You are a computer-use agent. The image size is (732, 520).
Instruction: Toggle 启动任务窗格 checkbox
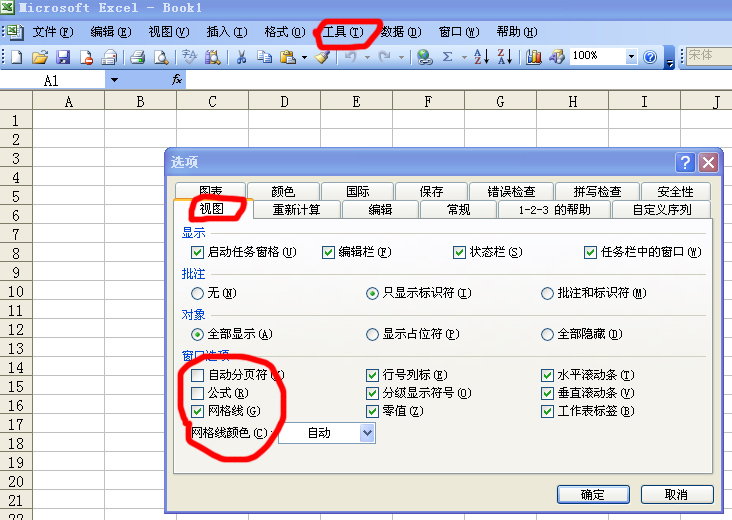(x=197, y=253)
